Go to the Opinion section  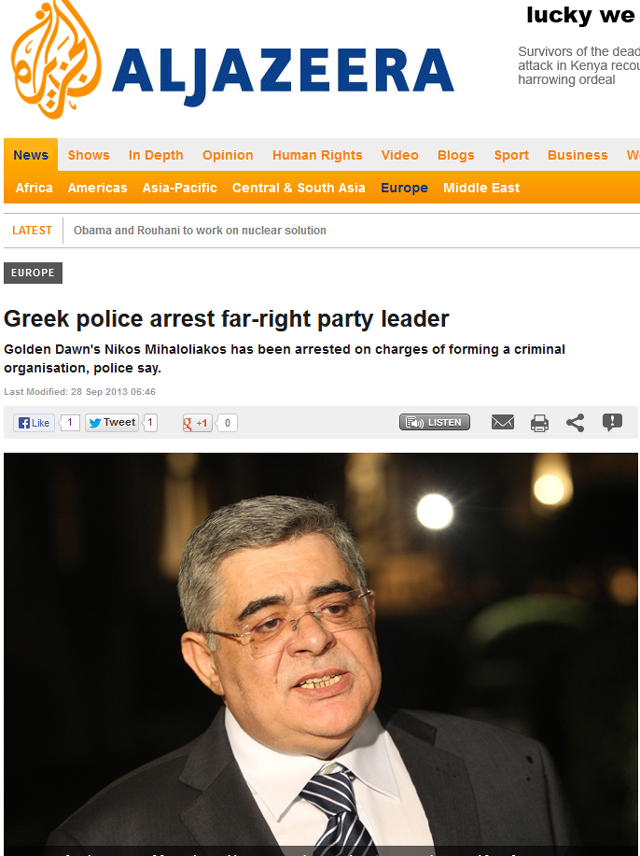228,155
